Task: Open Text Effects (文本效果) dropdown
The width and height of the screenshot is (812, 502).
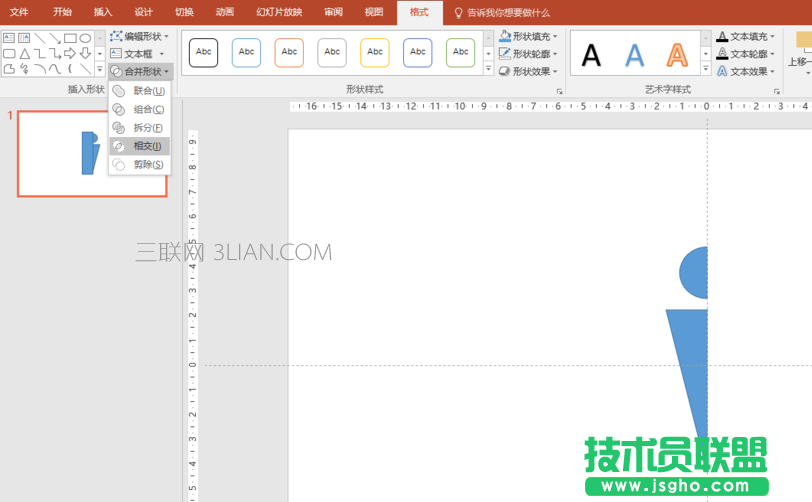Action: pos(746,71)
